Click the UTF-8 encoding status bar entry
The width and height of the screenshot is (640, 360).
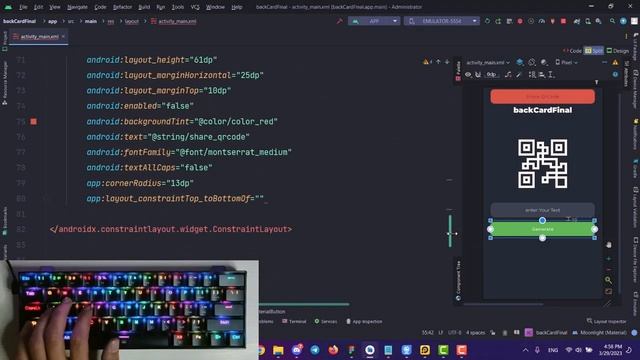click(x=454, y=333)
